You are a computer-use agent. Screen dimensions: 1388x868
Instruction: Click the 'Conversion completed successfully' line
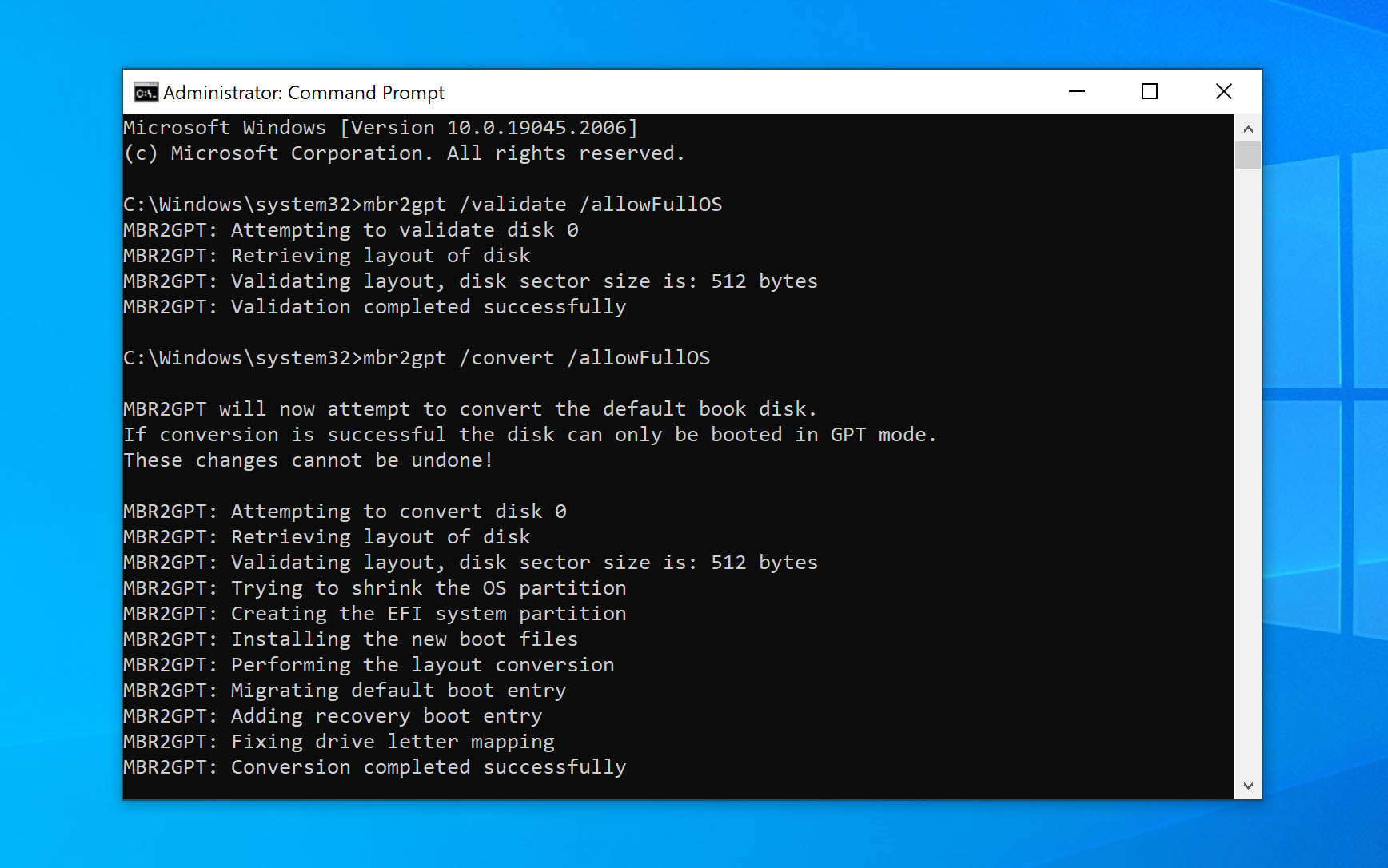[x=375, y=767]
